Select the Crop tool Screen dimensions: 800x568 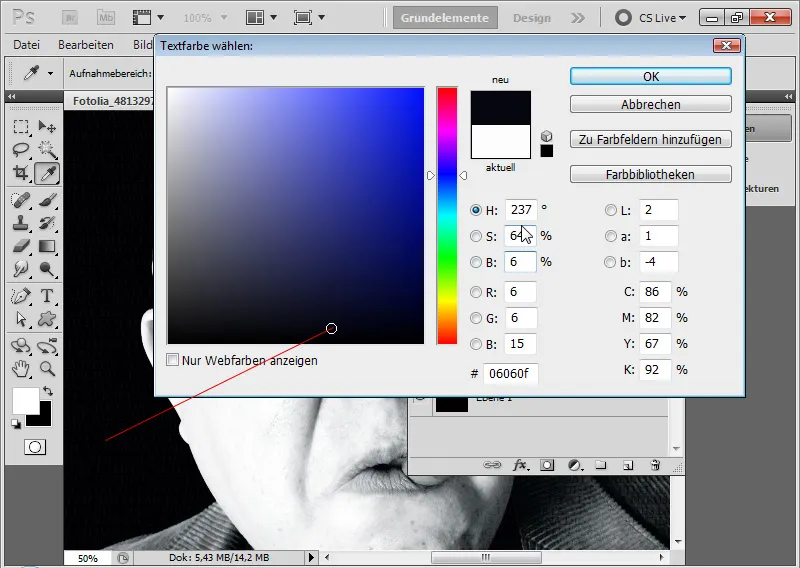(21, 173)
